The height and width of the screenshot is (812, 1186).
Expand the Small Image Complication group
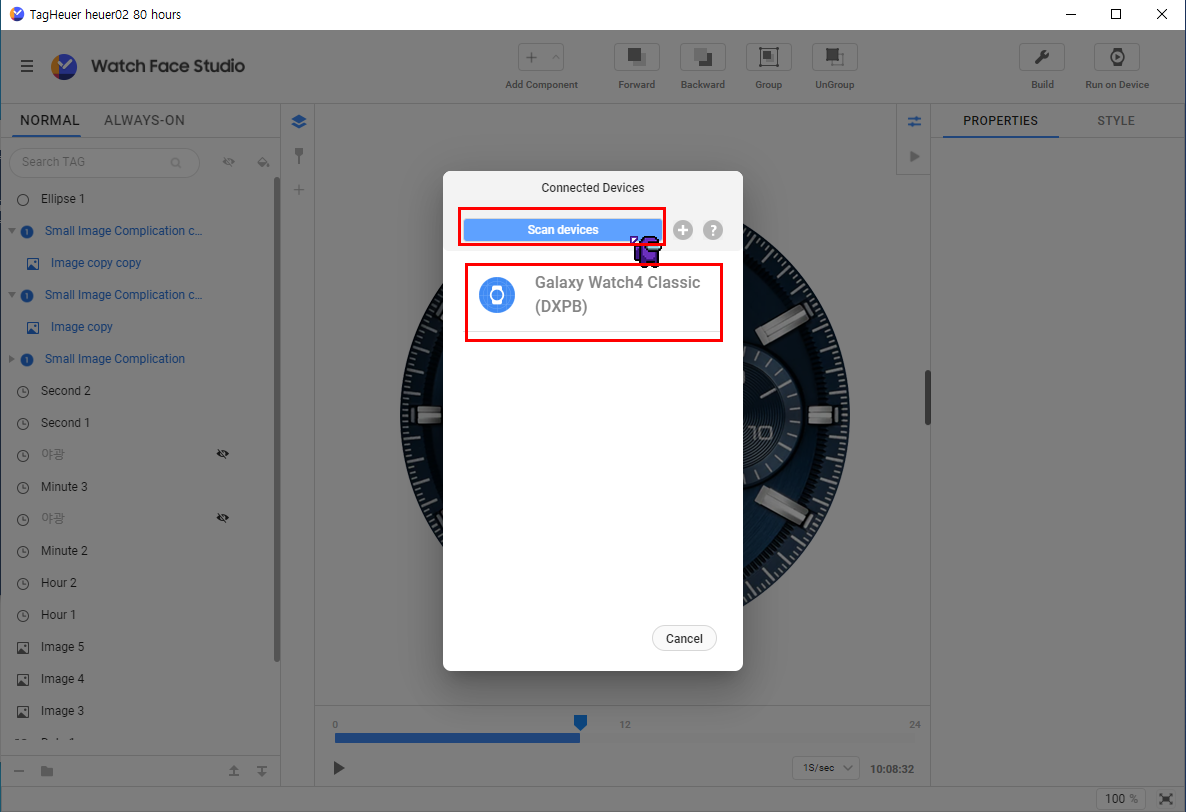pos(12,359)
